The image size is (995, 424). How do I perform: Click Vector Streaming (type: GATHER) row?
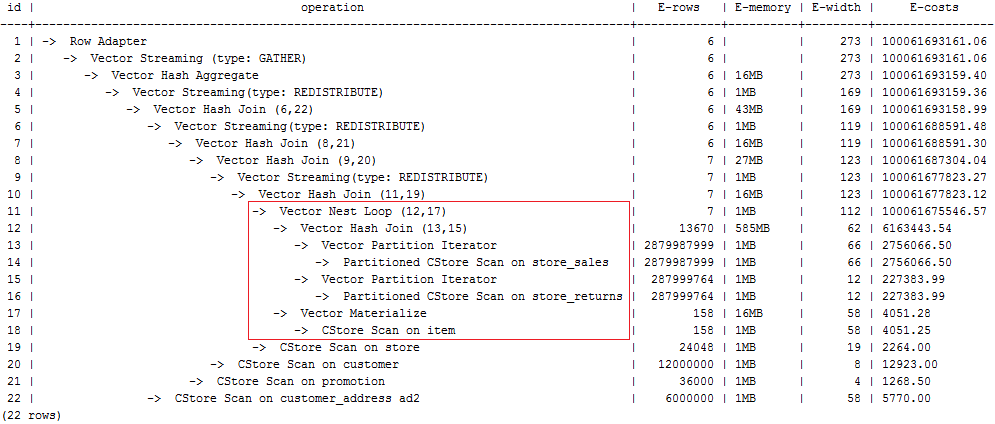click(184, 59)
